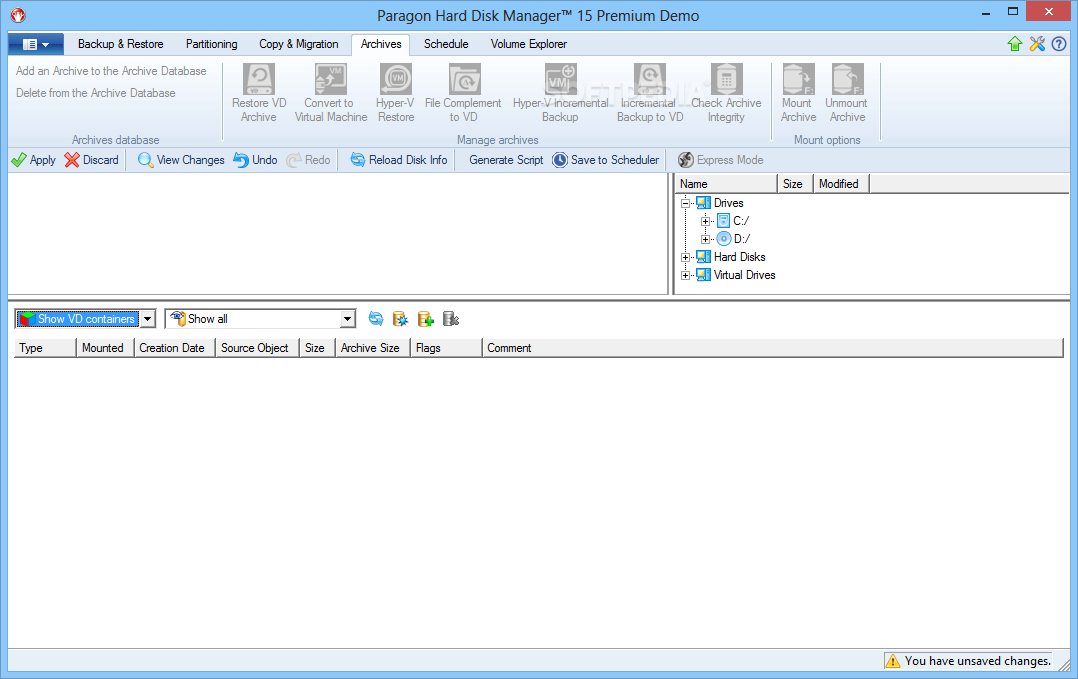Save operations to Scheduler

pos(606,160)
